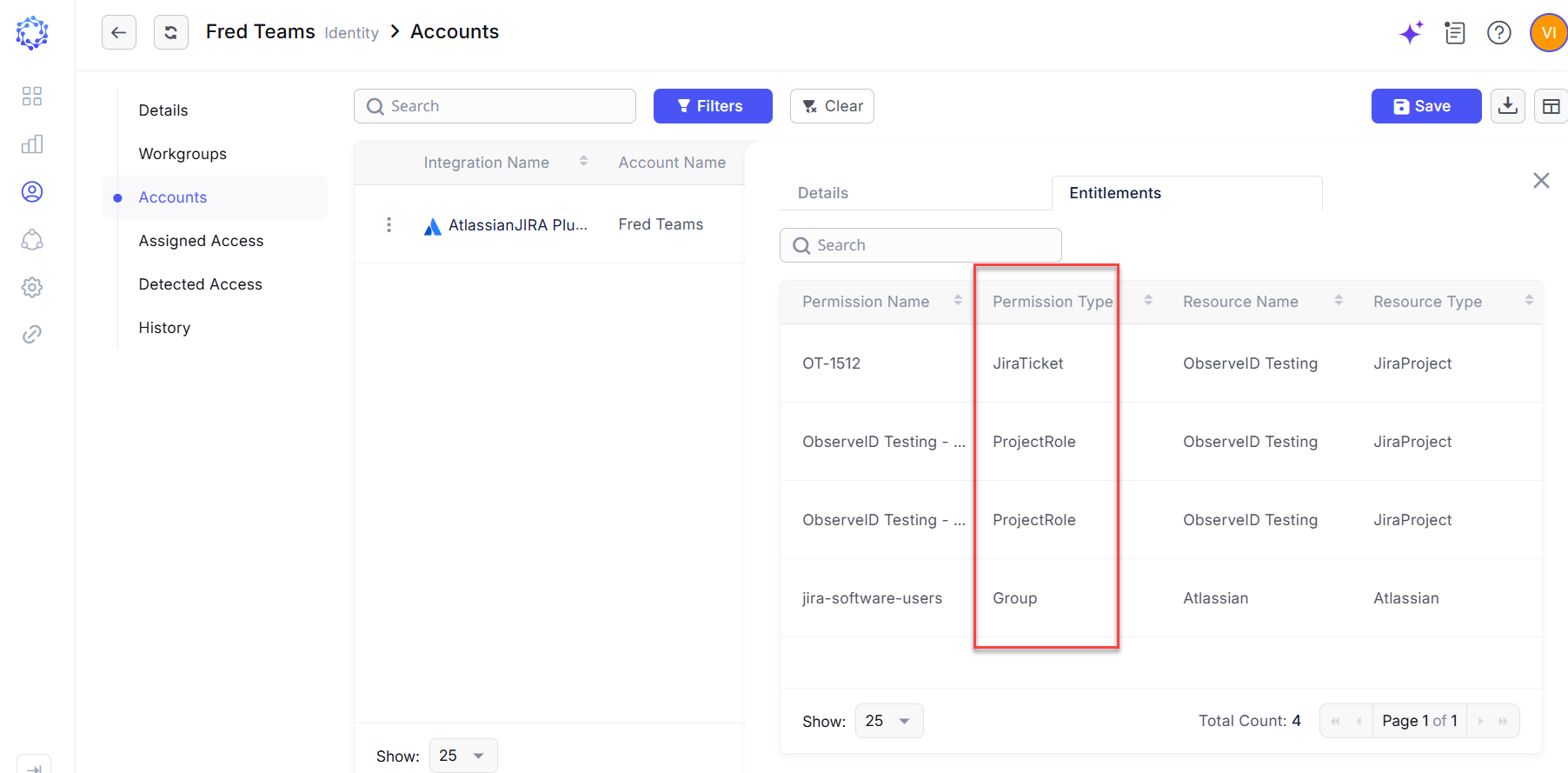This screenshot has height=773, width=1568.
Task: Open the identities person icon in sidebar
Action: point(32,191)
